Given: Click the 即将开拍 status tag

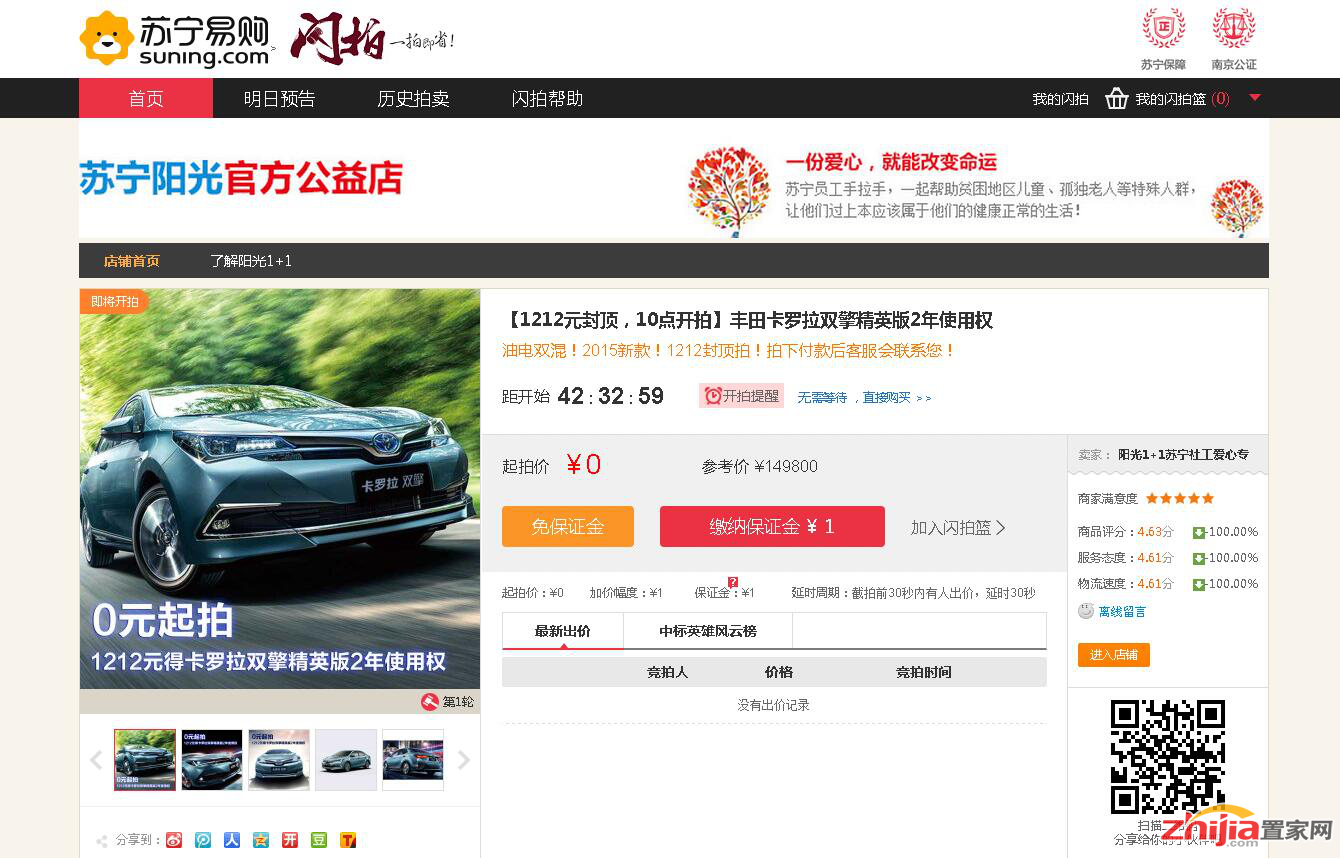Looking at the screenshot, I should pos(114,301).
